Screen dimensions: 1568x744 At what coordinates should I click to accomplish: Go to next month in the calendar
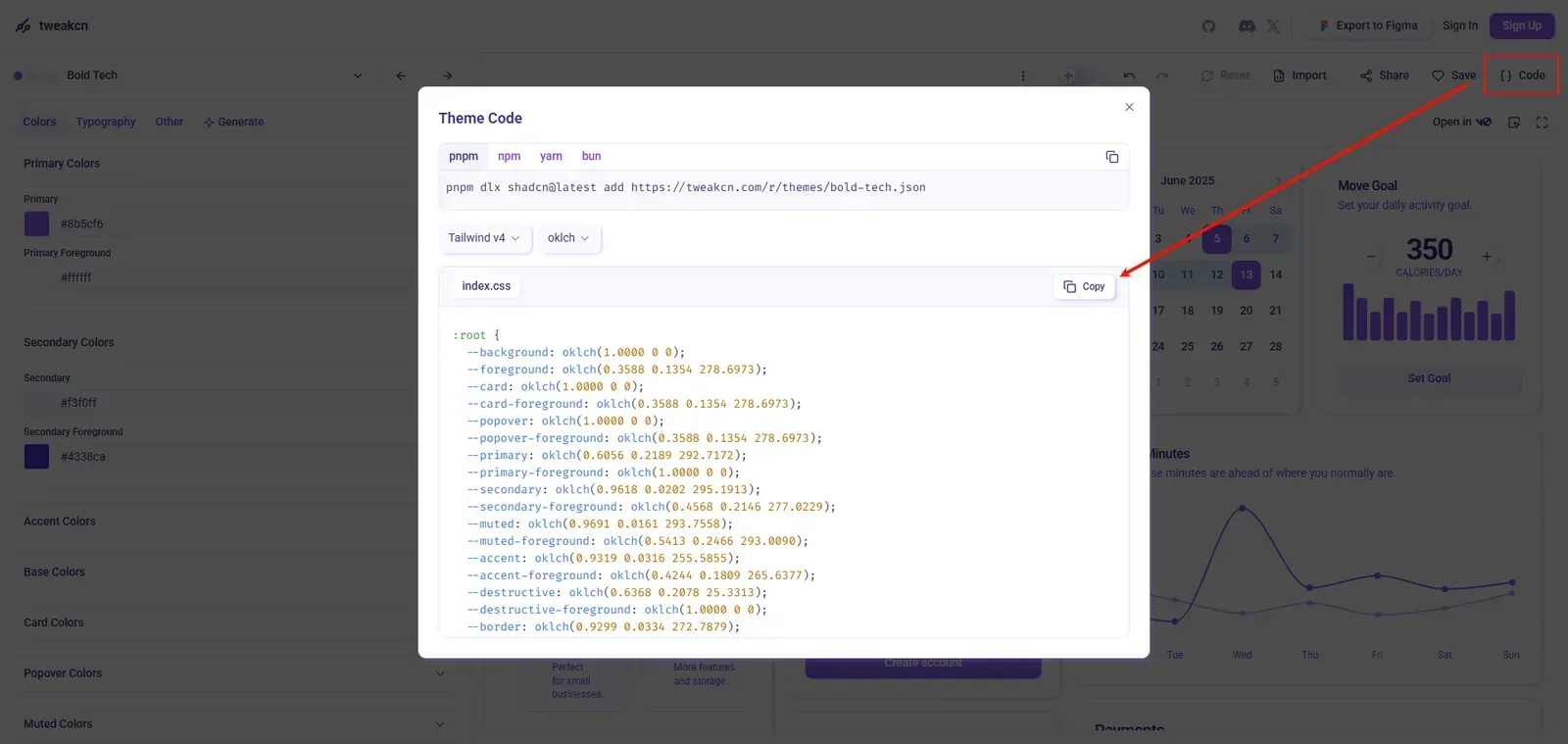click(1278, 180)
